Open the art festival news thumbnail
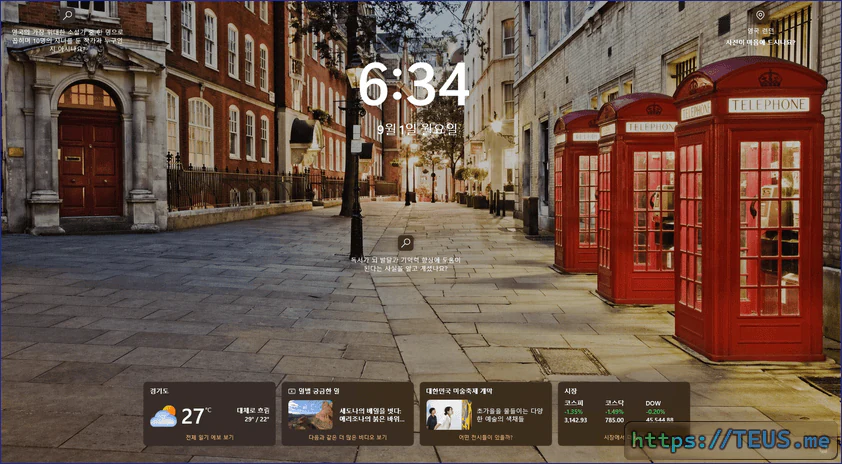This screenshot has height=464, width=842. tap(447, 414)
